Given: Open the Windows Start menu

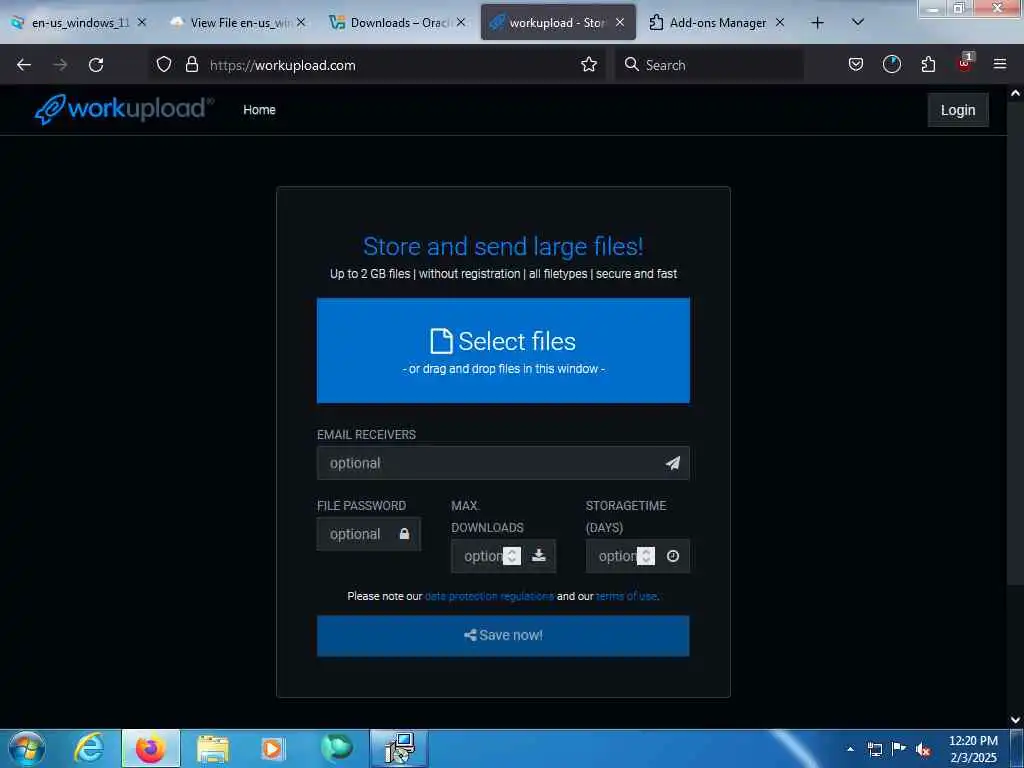Looking at the screenshot, I should coord(27,748).
